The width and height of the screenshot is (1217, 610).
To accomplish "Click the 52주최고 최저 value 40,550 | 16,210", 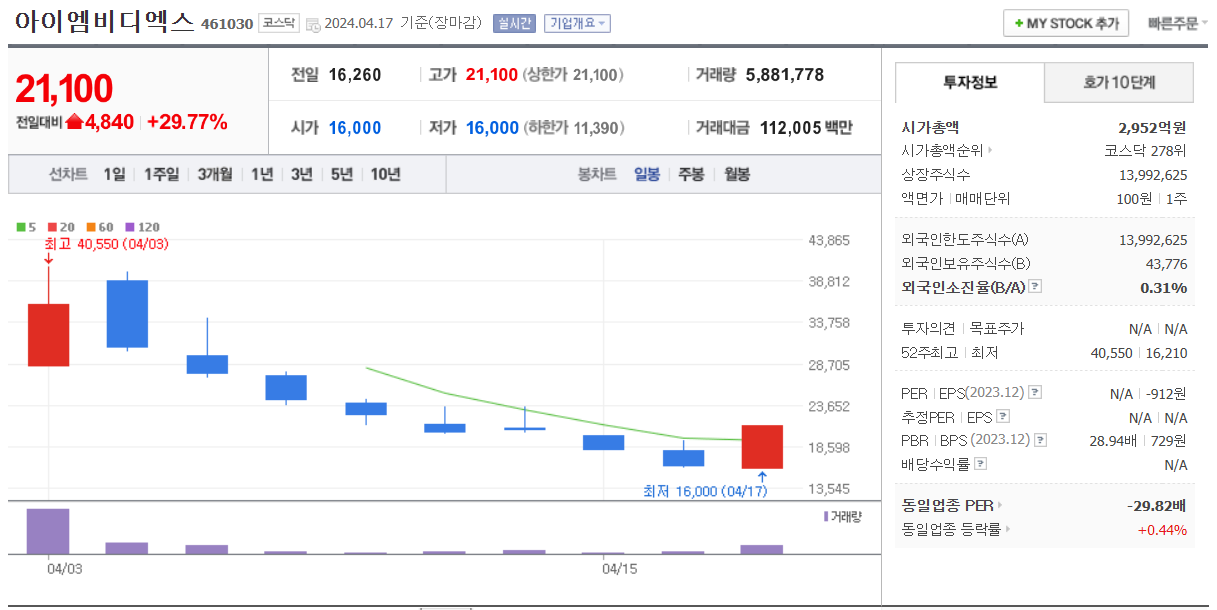I will tap(1139, 353).
